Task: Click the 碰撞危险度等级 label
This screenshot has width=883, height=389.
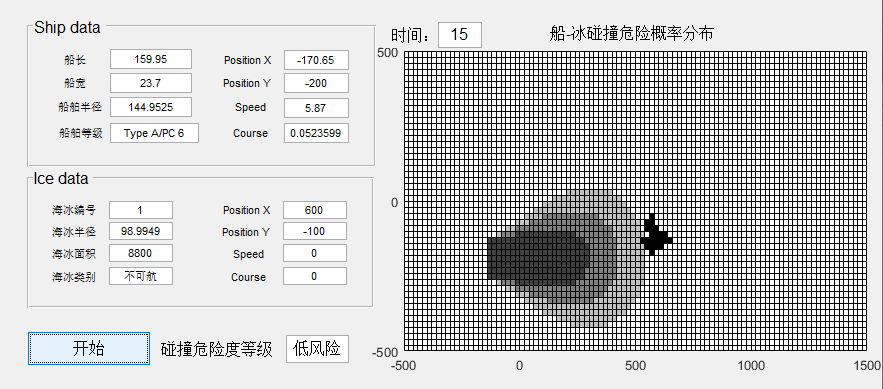Action: (x=217, y=350)
